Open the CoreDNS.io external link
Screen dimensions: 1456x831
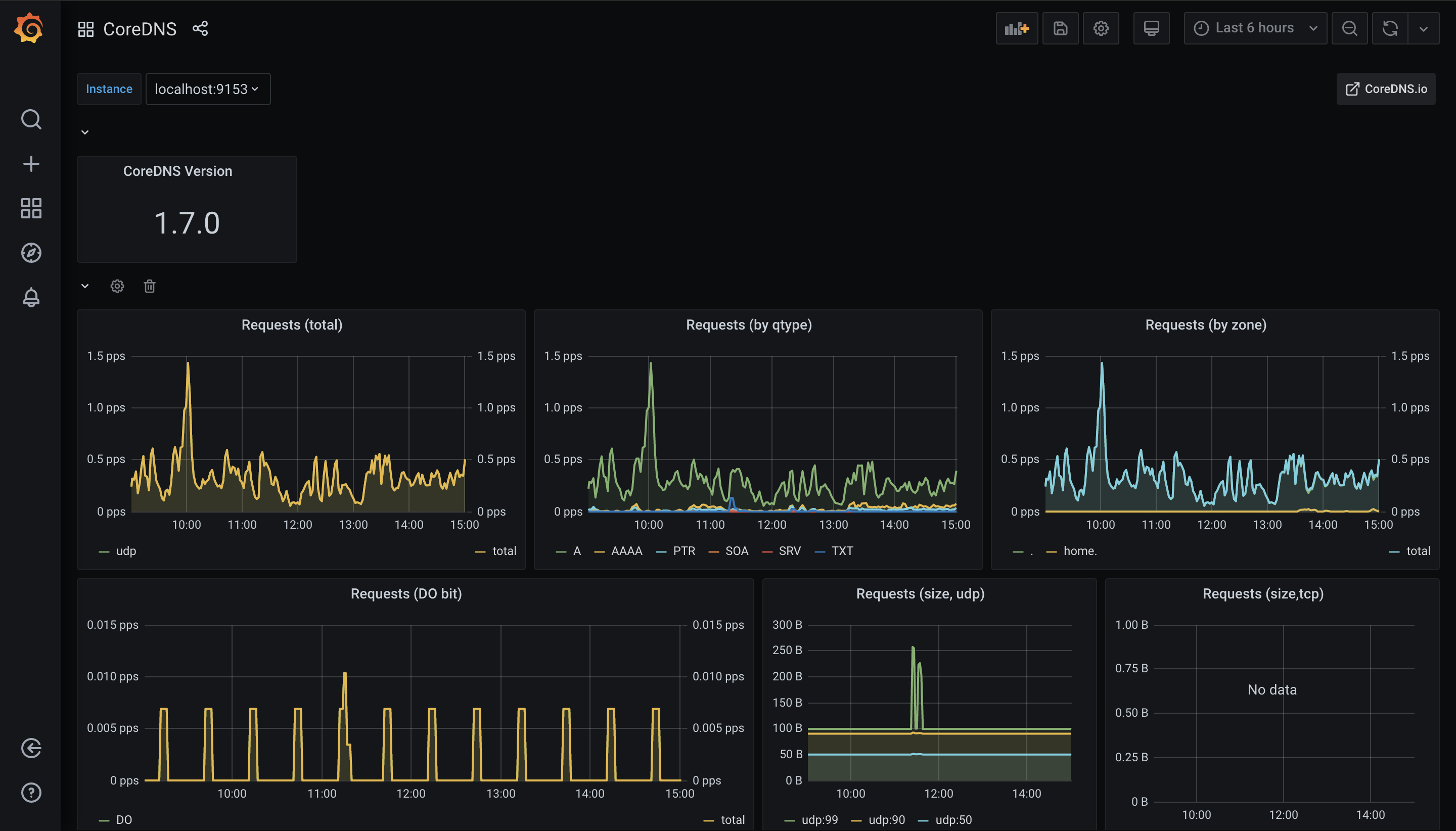[1385, 89]
